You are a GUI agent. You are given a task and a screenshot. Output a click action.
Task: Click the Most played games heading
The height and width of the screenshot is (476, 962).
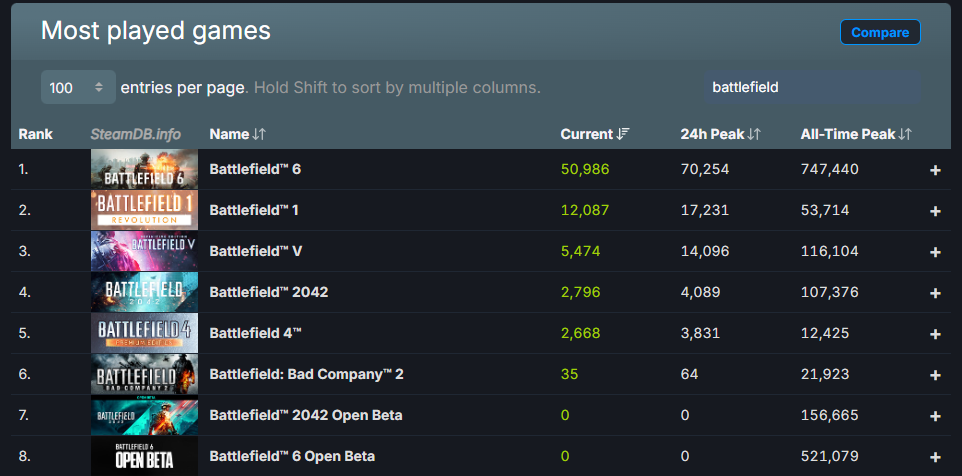tap(156, 31)
